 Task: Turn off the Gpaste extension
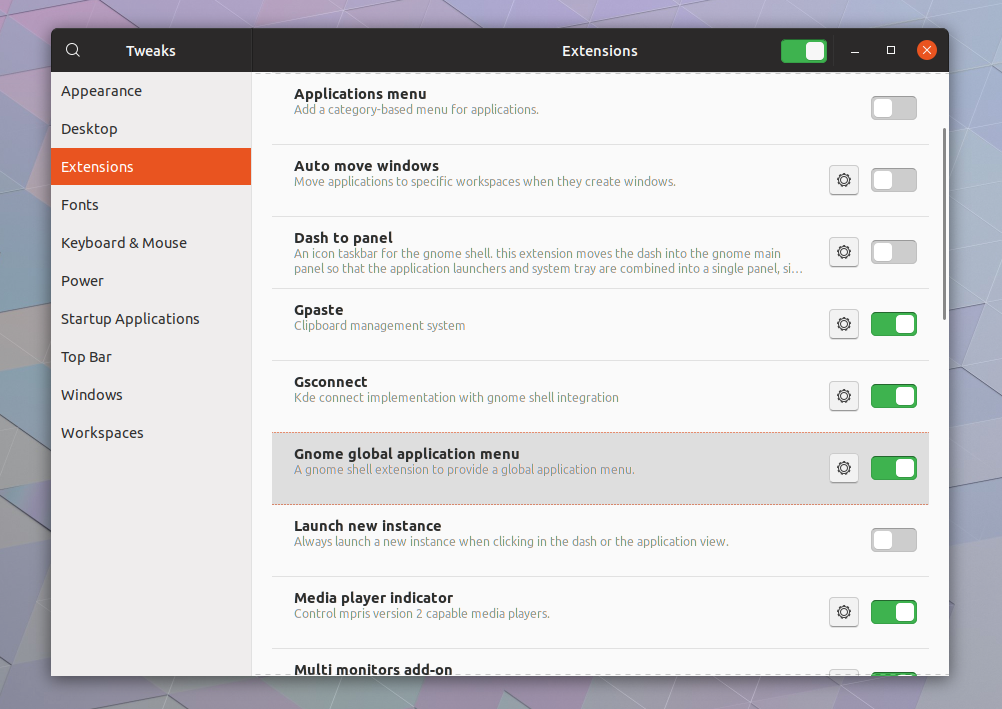point(893,324)
